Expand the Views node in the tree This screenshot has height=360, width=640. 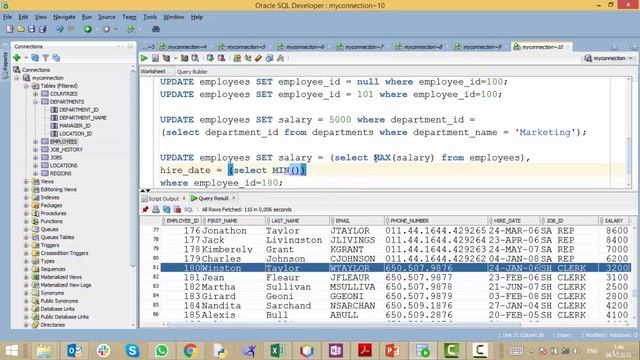pos(26,182)
